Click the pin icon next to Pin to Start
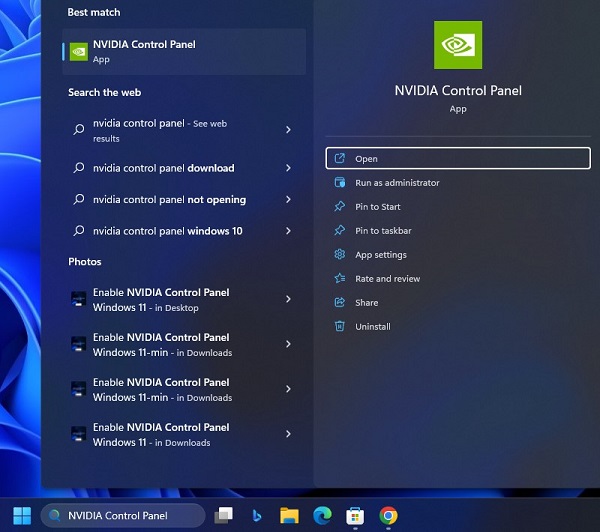 click(x=340, y=207)
